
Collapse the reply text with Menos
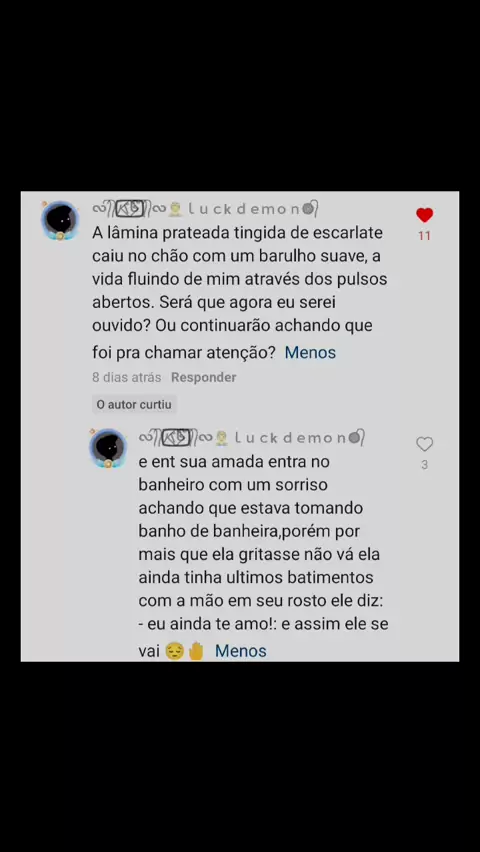click(240, 651)
